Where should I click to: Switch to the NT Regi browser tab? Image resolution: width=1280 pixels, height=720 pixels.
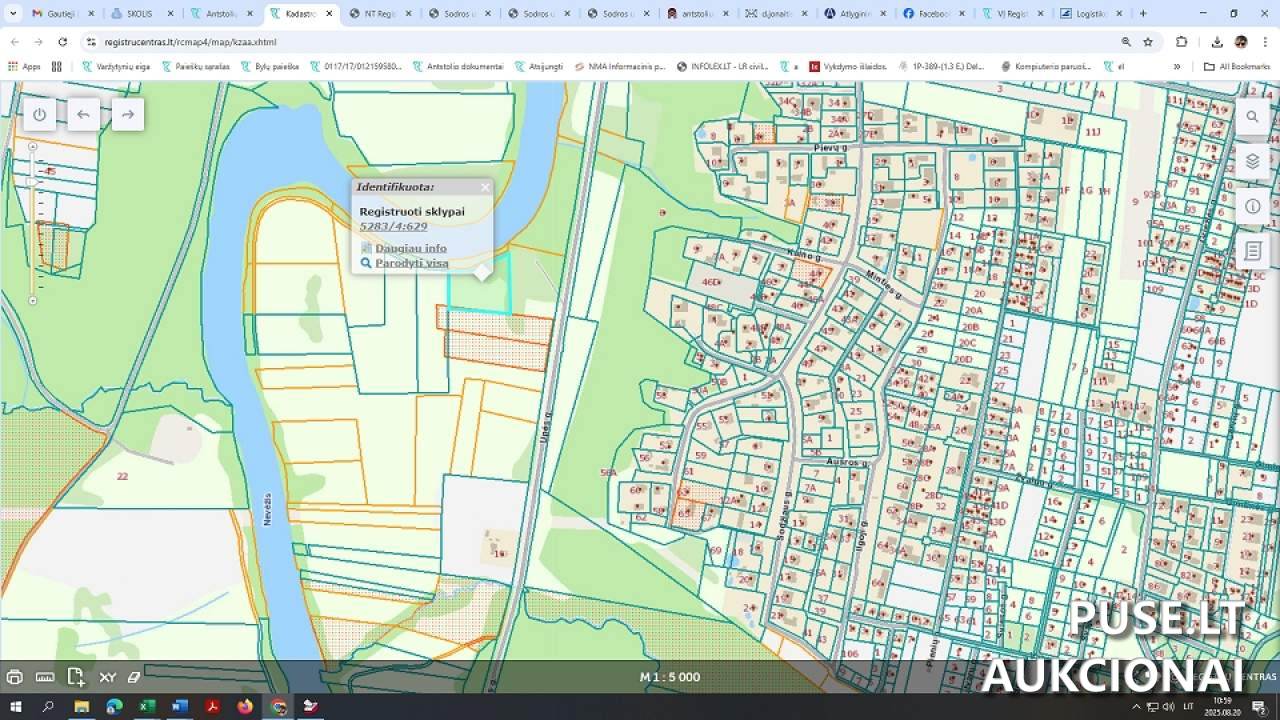[x=381, y=14]
